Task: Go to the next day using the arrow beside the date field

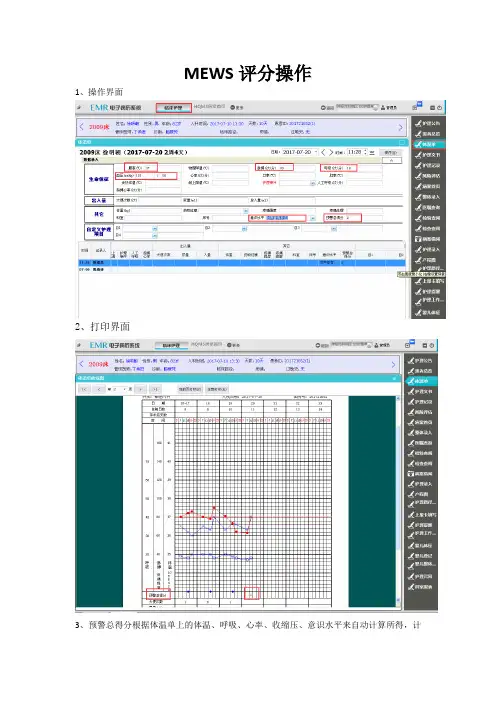Action: (331, 152)
